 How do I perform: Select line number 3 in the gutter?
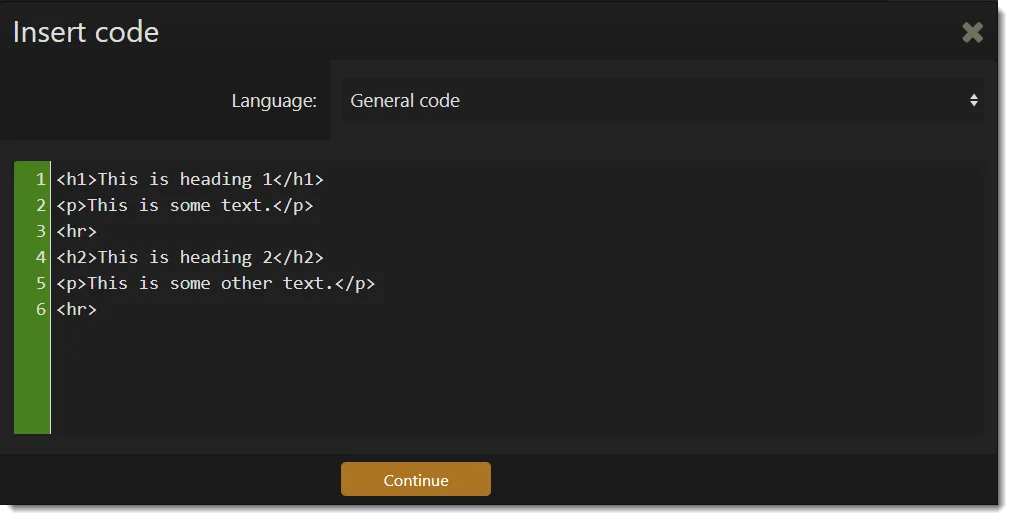pos(41,231)
